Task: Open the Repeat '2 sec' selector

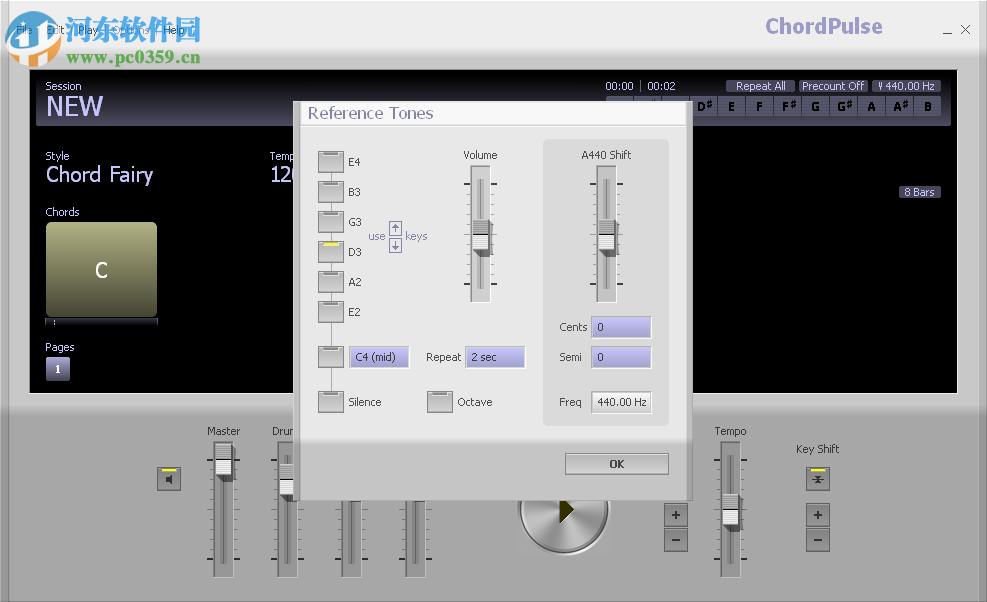Action: (494, 356)
